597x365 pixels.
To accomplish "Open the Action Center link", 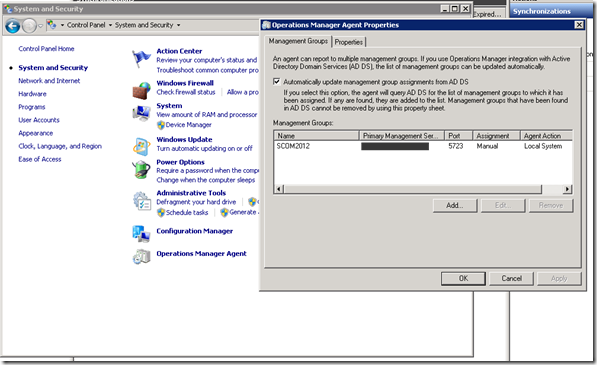I will point(179,51).
